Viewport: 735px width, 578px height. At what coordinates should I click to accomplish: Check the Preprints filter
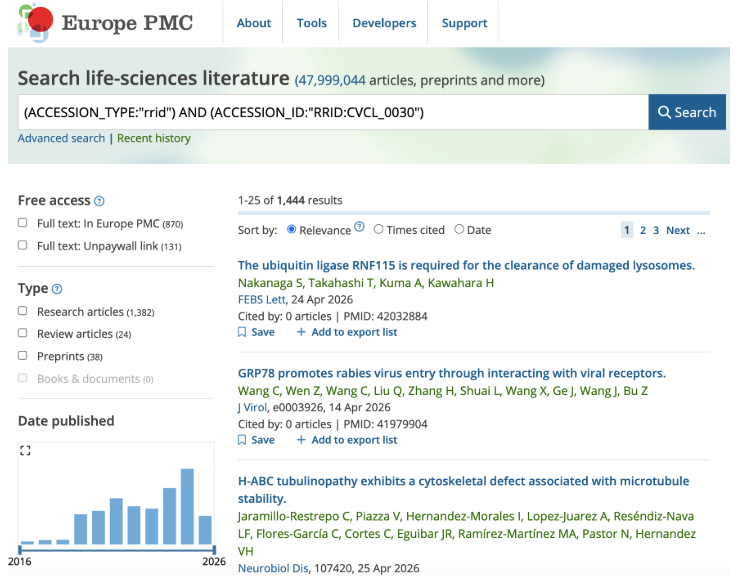point(22,355)
